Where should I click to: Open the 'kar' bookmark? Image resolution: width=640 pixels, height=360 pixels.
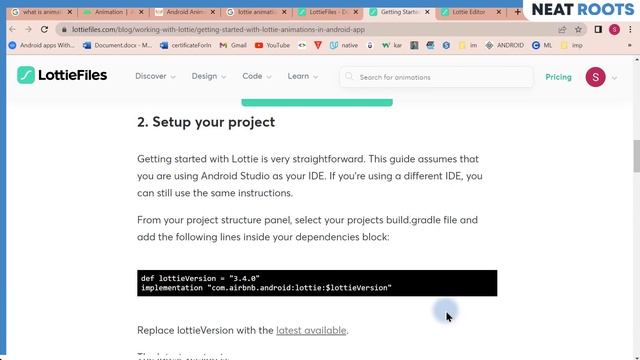tap(392, 45)
